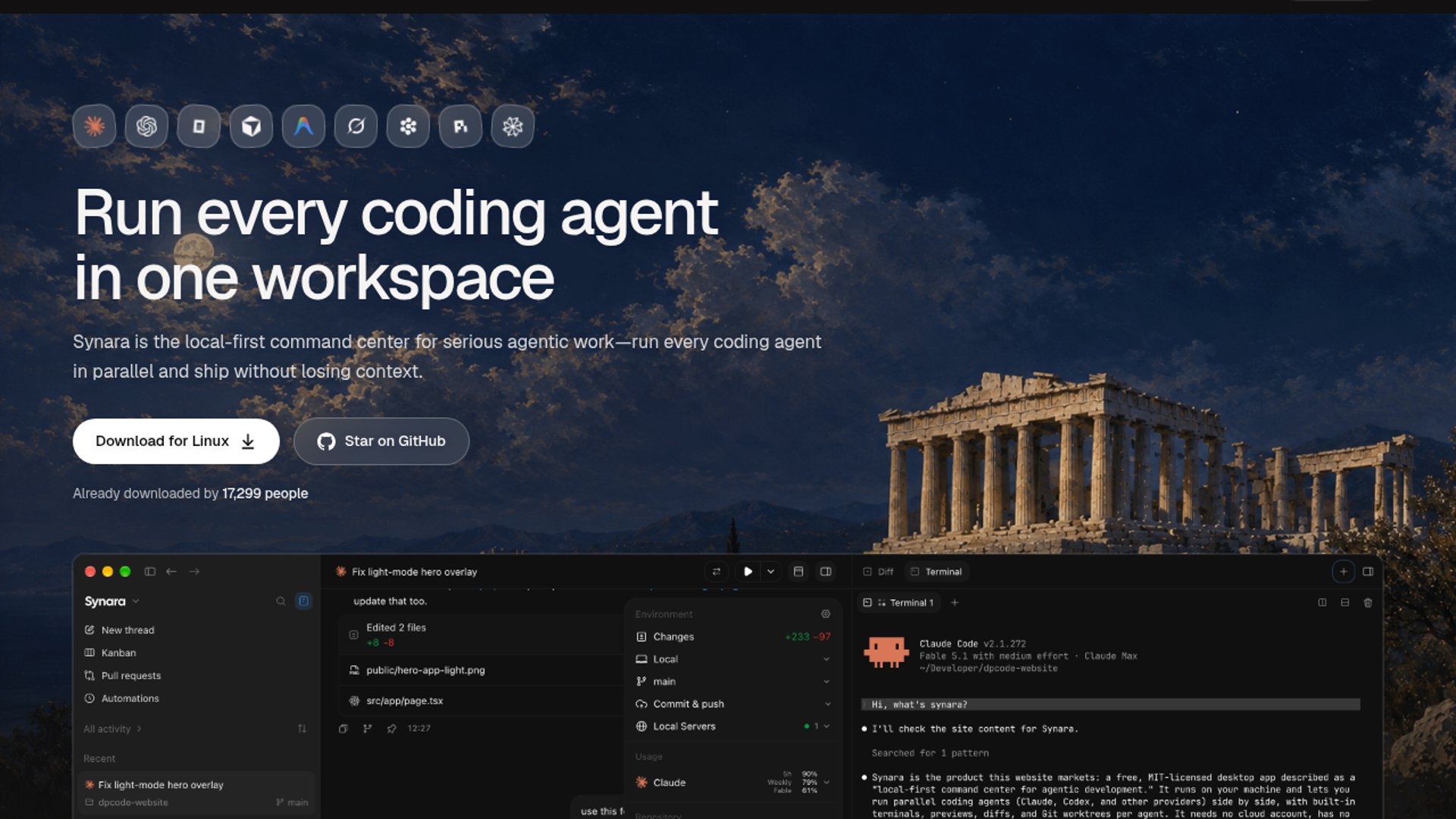Toggle the chat split-panel icon left of Diff tab
Viewport: 1456px width, 819px height.
pyautogui.click(x=826, y=572)
